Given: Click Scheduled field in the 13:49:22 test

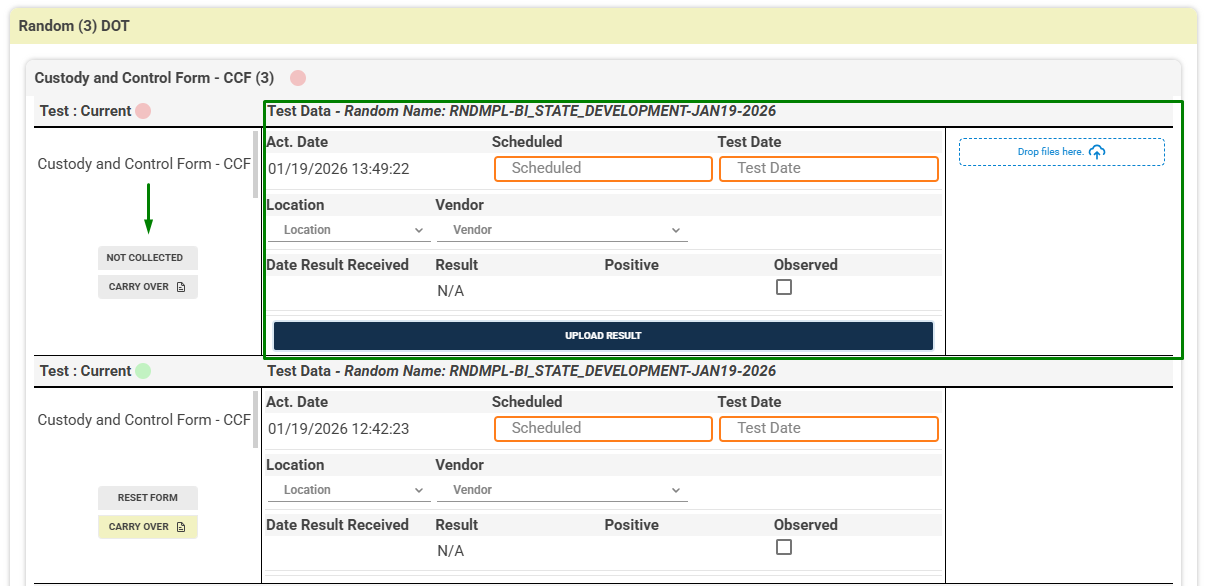Looking at the screenshot, I should (603, 168).
